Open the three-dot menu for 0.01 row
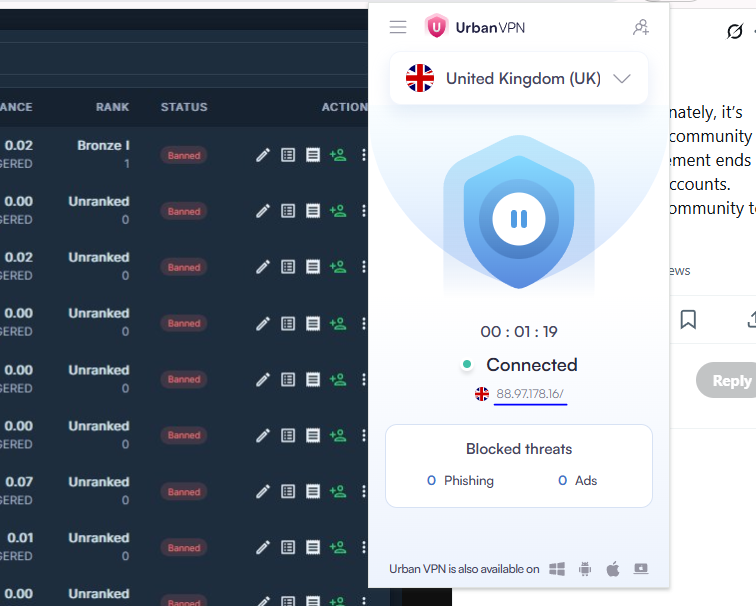The image size is (756, 606). point(364,547)
